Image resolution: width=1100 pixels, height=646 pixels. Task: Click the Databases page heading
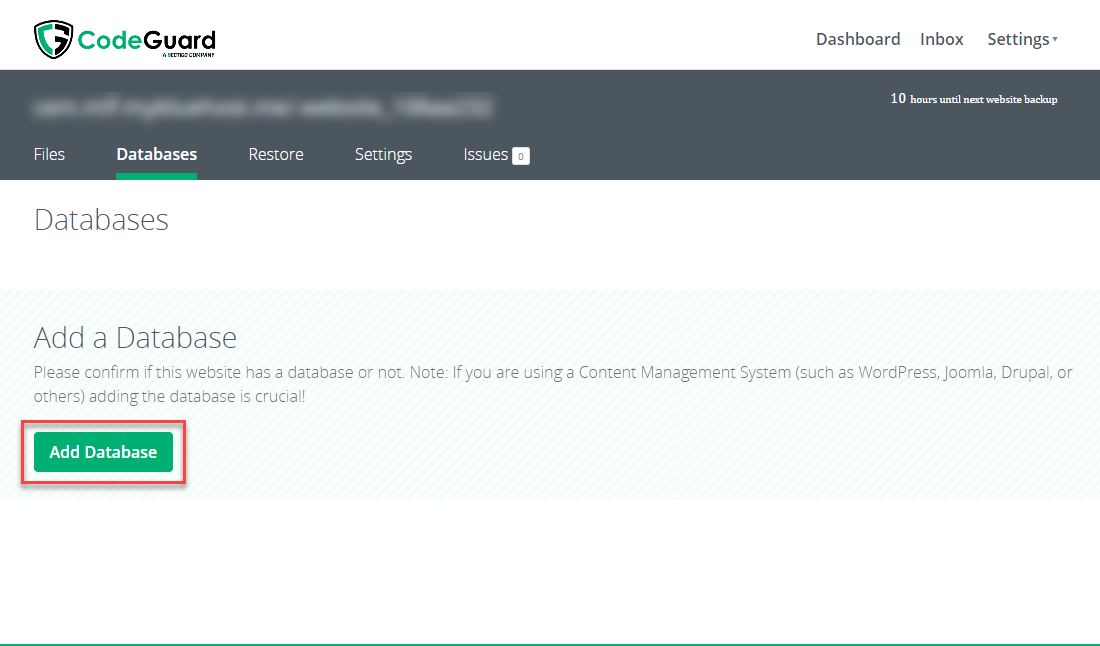click(x=101, y=220)
